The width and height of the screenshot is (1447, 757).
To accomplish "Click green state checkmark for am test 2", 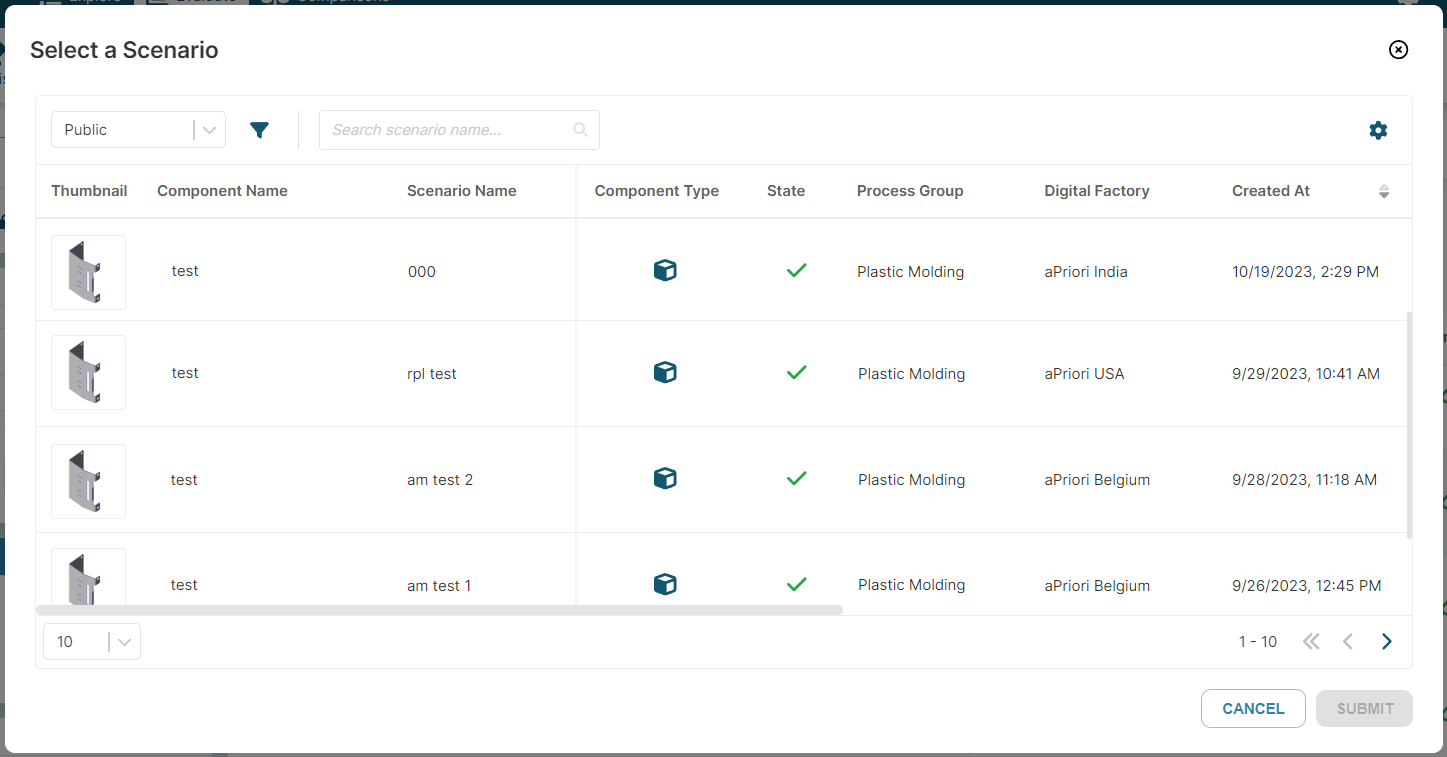I will [796, 478].
